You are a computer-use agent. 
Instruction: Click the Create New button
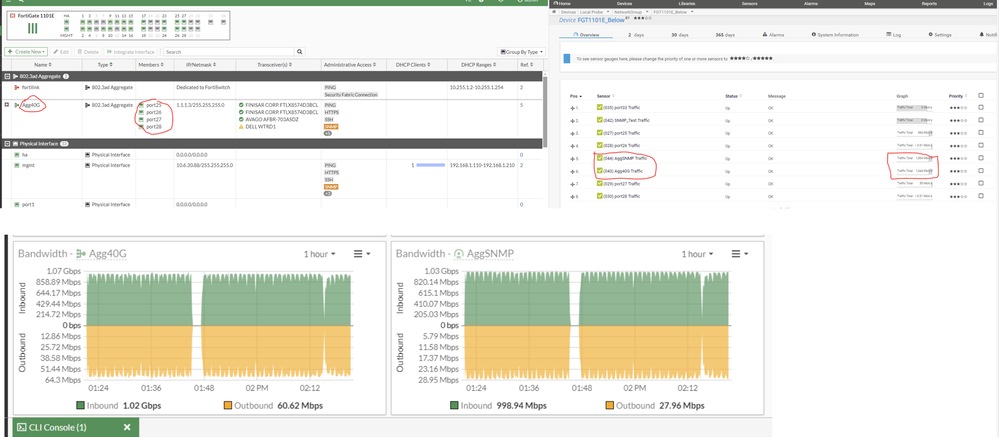pyautogui.click(x=26, y=51)
